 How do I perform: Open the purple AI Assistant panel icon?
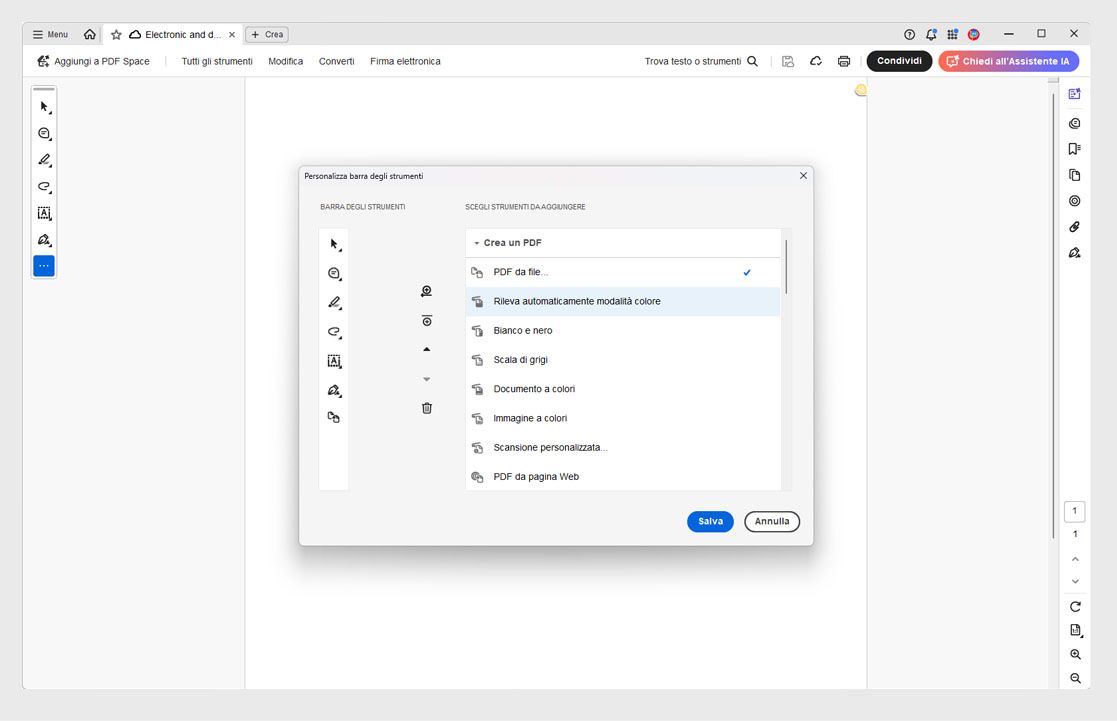[1074, 93]
